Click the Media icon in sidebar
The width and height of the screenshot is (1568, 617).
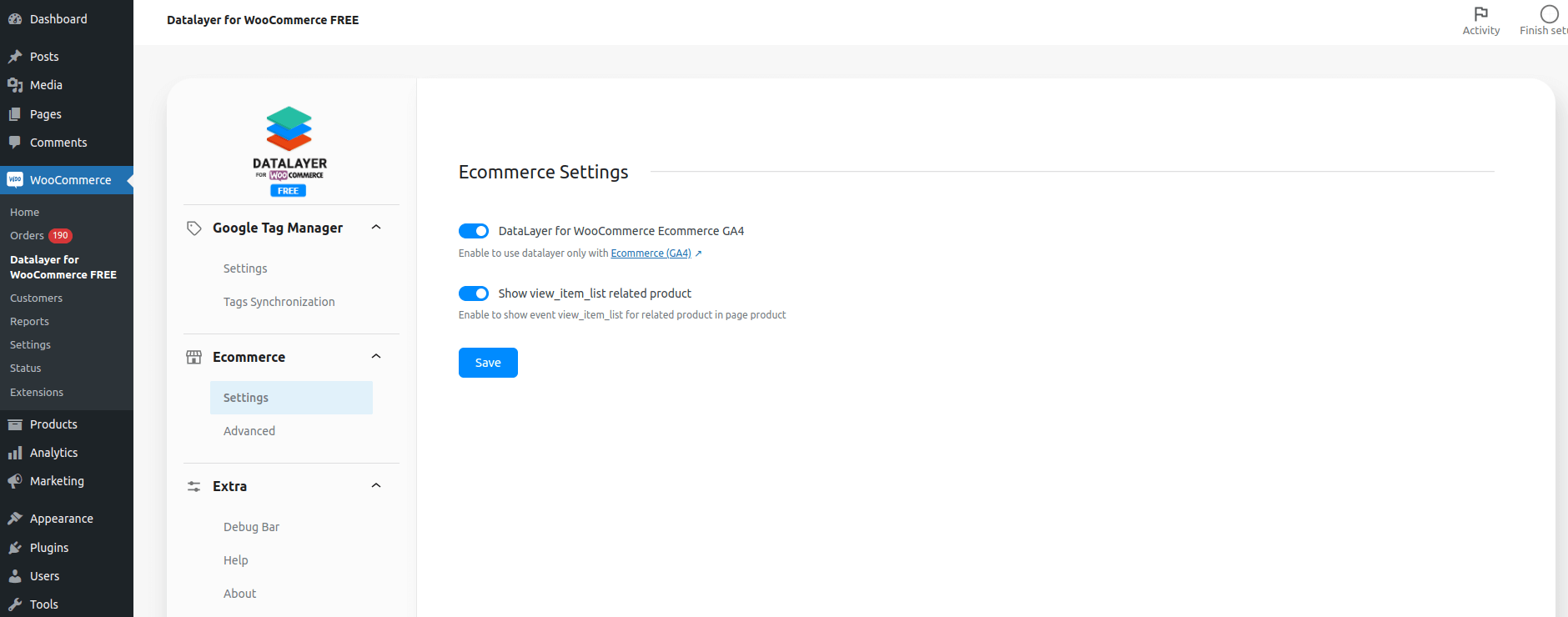tap(15, 85)
